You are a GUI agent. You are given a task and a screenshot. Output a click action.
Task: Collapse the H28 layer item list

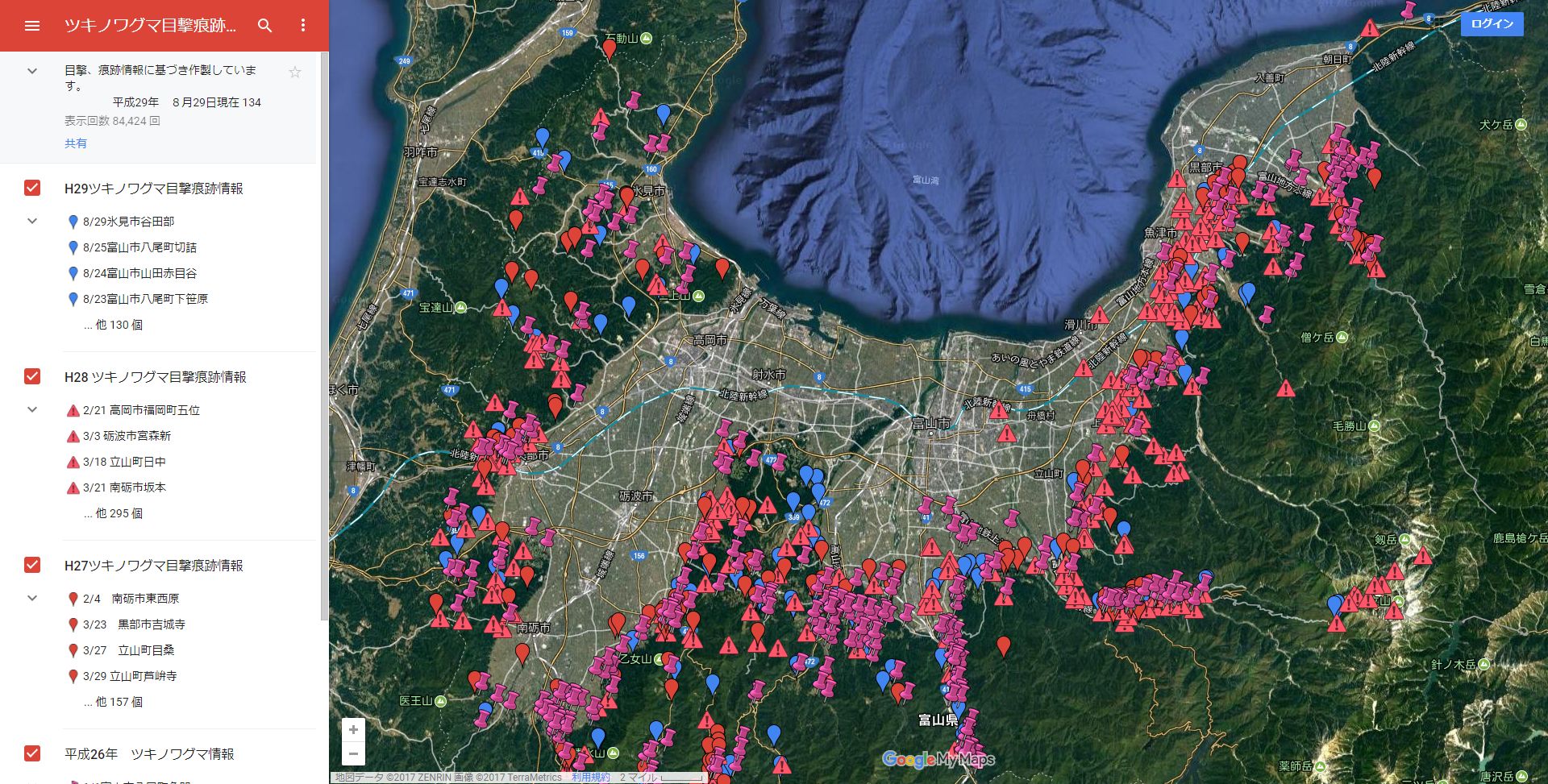32,409
